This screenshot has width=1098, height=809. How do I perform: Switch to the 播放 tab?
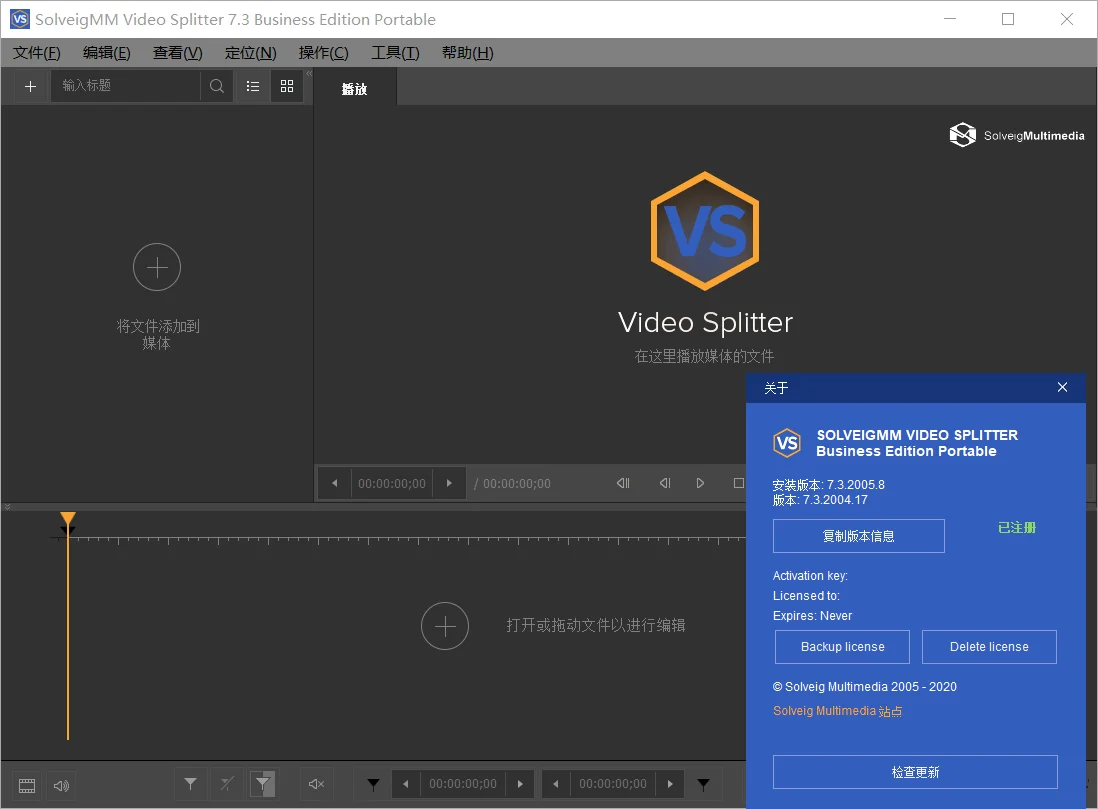(x=355, y=88)
